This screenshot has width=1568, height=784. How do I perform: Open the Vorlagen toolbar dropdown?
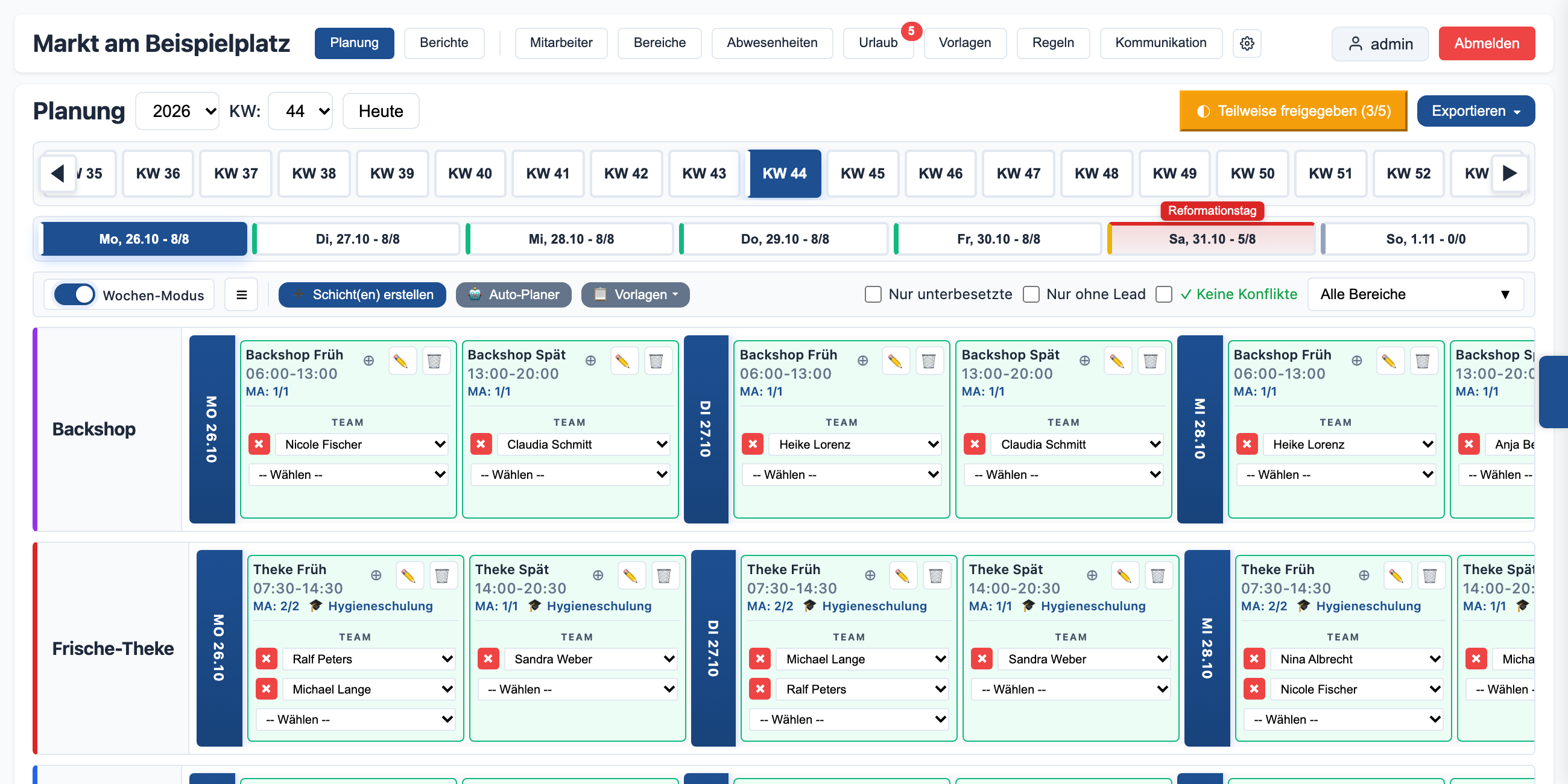[x=635, y=295]
